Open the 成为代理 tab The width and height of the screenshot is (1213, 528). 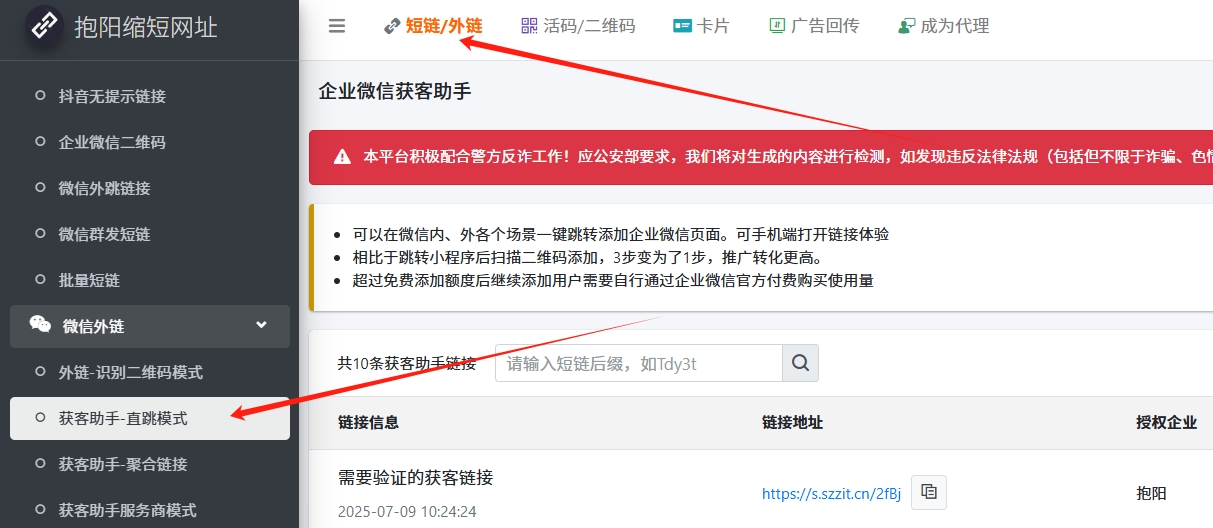click(943, 26)
